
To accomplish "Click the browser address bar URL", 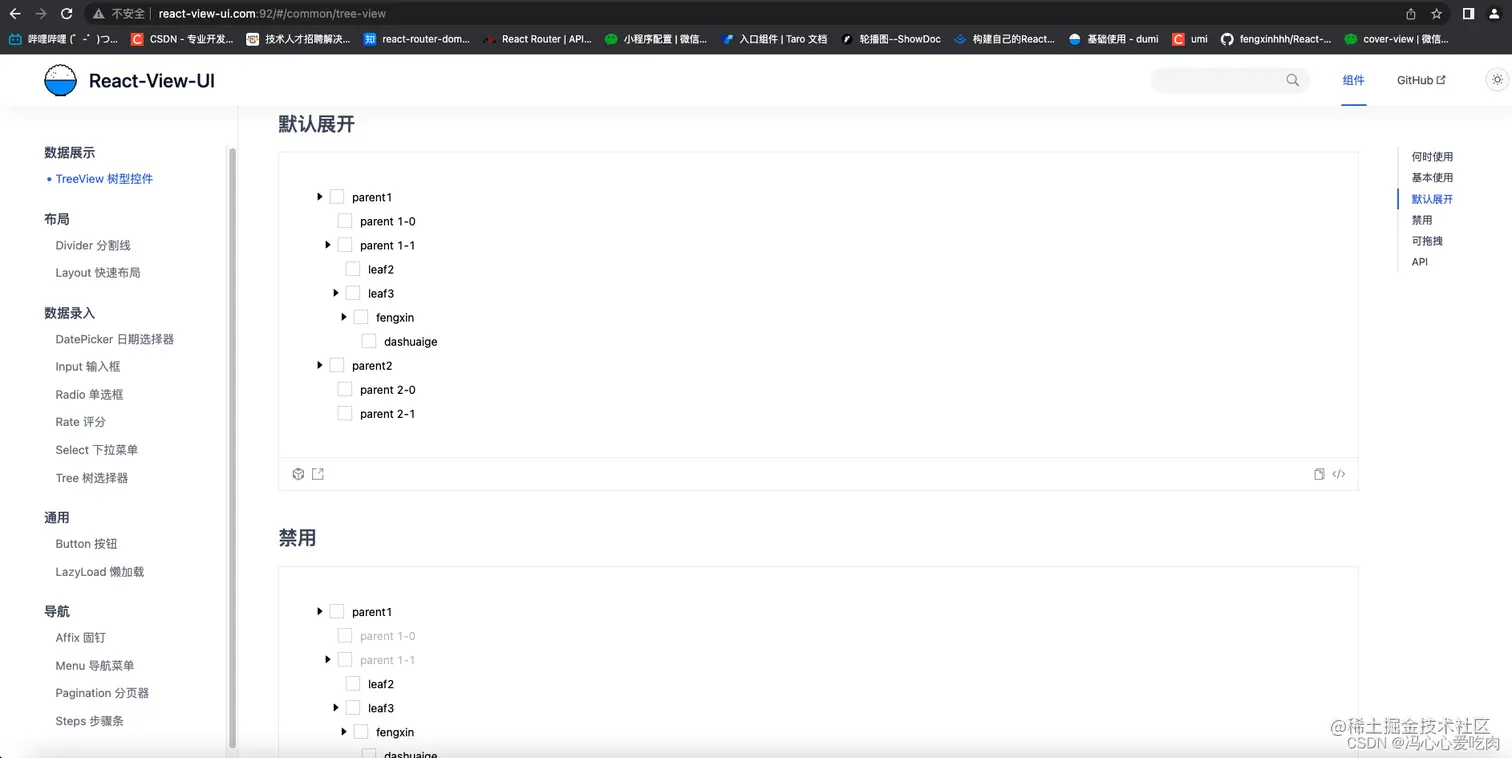I will (x=272, y=14).
